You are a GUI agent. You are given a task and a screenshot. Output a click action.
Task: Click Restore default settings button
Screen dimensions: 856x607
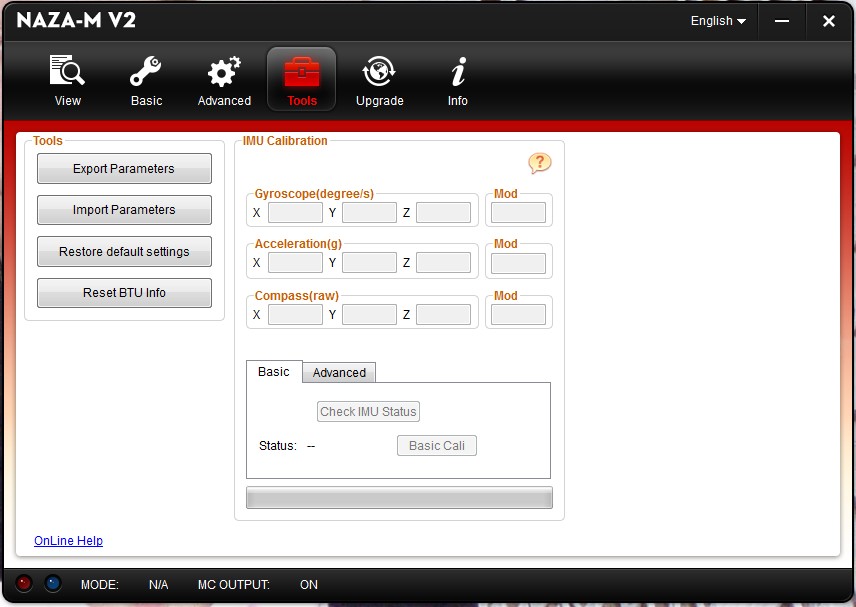click(124, 252)
